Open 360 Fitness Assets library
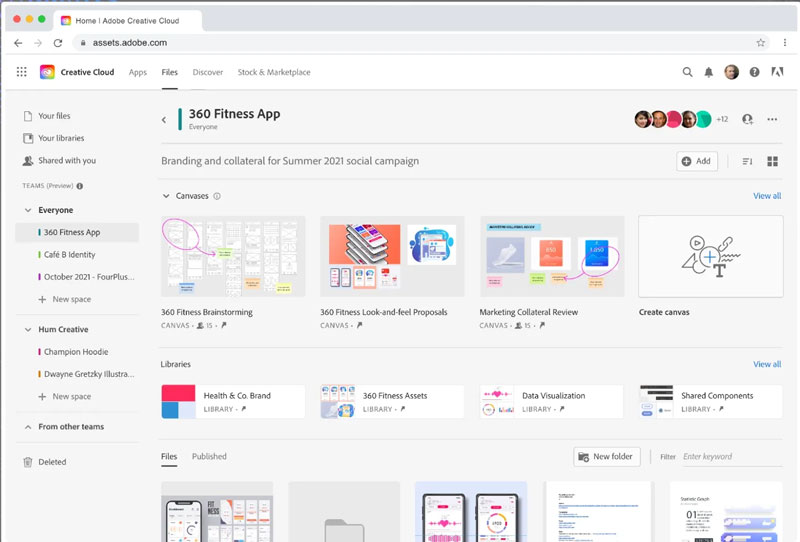 [392, 402]
